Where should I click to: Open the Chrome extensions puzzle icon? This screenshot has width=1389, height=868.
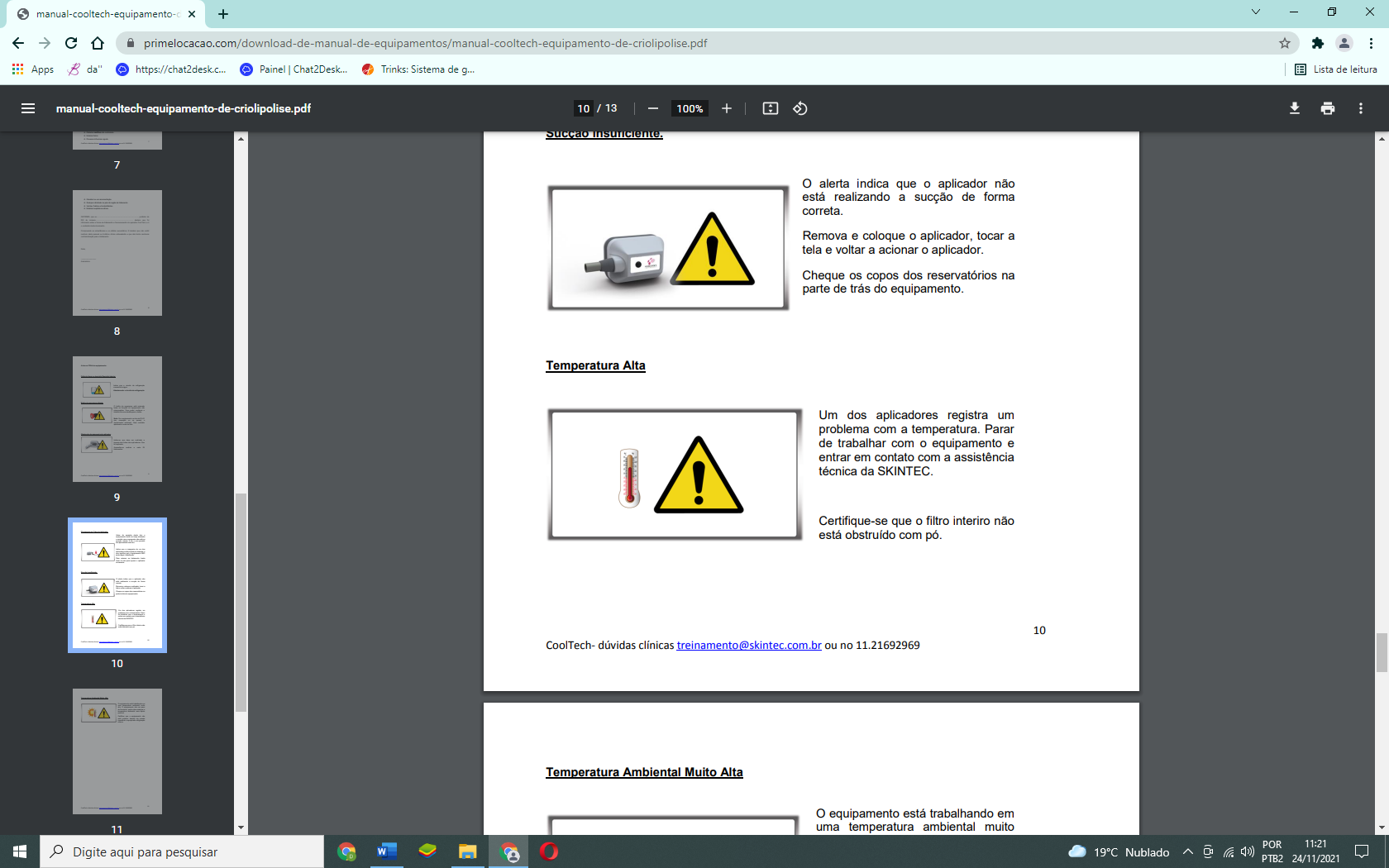pos(1318,43)
